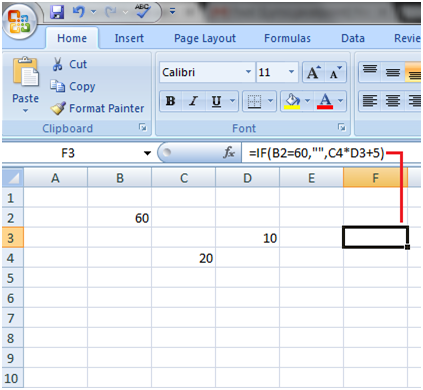This screenshot has width=423, height=390.
Task: Select row 1 header
Action: 13,198
